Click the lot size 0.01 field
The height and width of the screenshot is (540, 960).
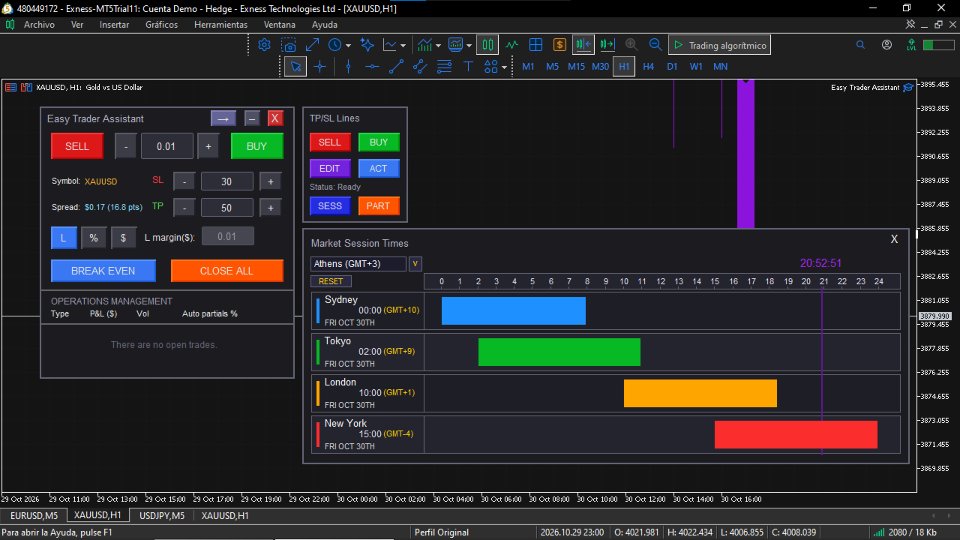167,146
